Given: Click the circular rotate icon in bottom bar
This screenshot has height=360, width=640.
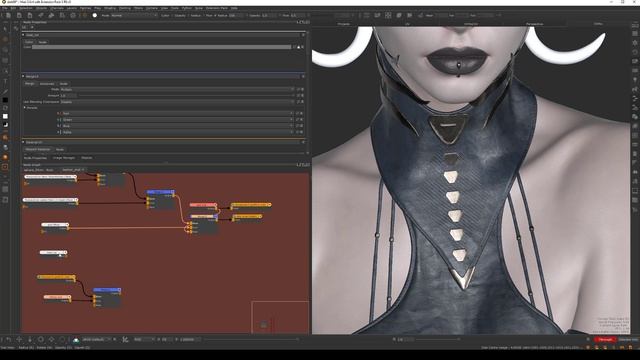Looking at the screenshot, I should [x=41, y=340].
